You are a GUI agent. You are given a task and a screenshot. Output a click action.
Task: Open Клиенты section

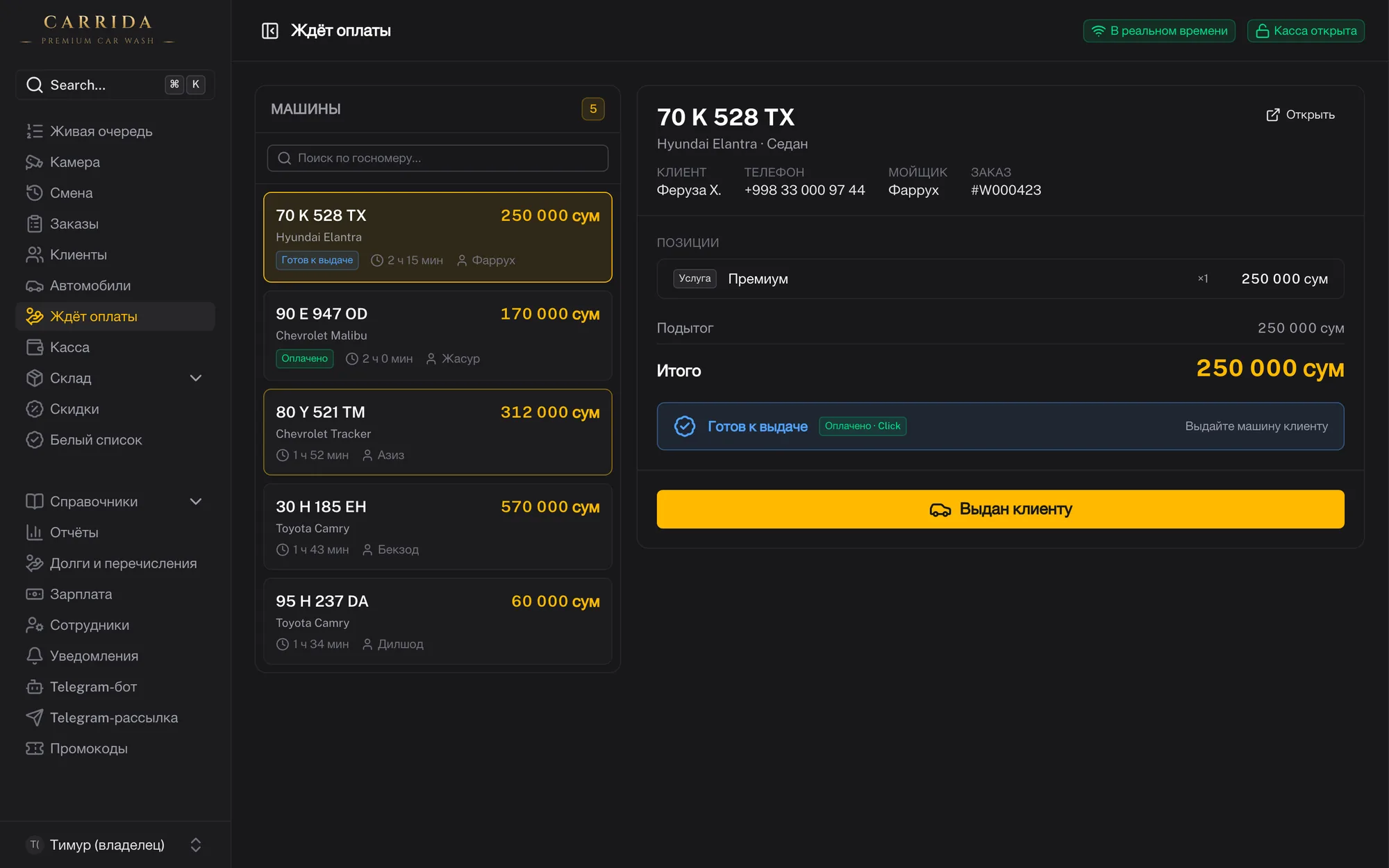tap(115, 255)
